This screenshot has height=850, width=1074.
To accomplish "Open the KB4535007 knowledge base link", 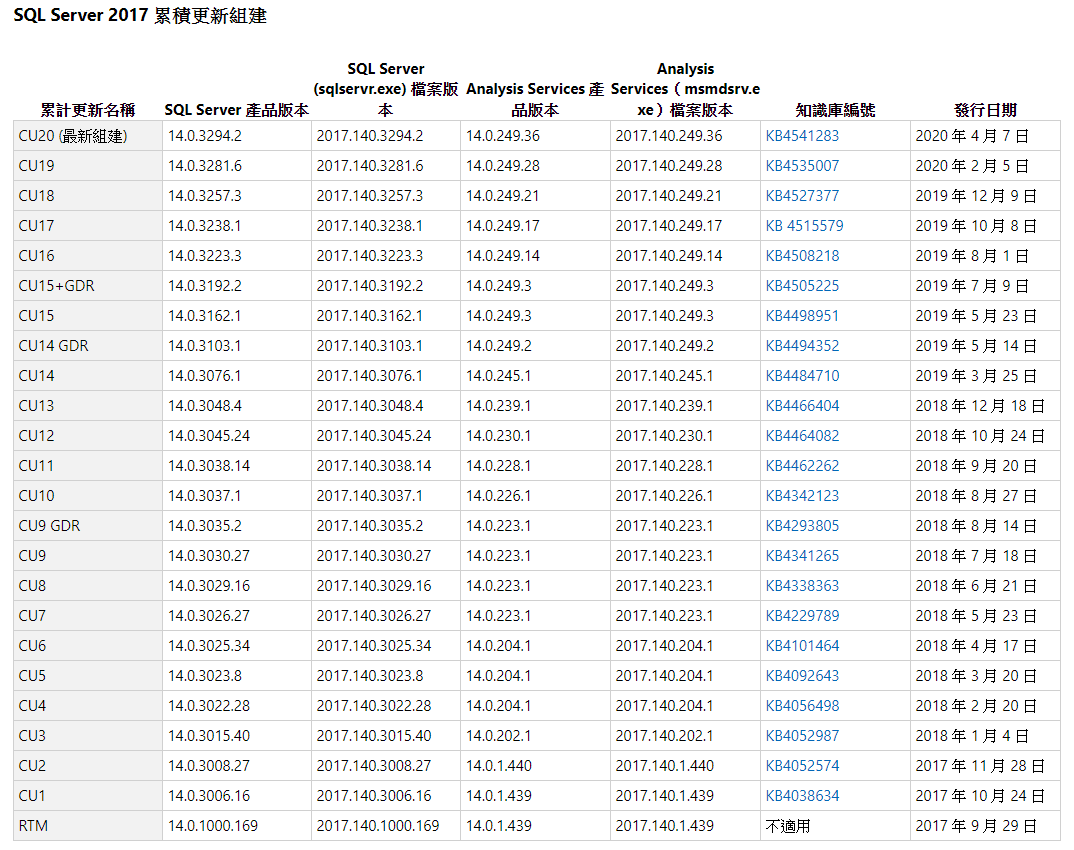I will point(802,166).
